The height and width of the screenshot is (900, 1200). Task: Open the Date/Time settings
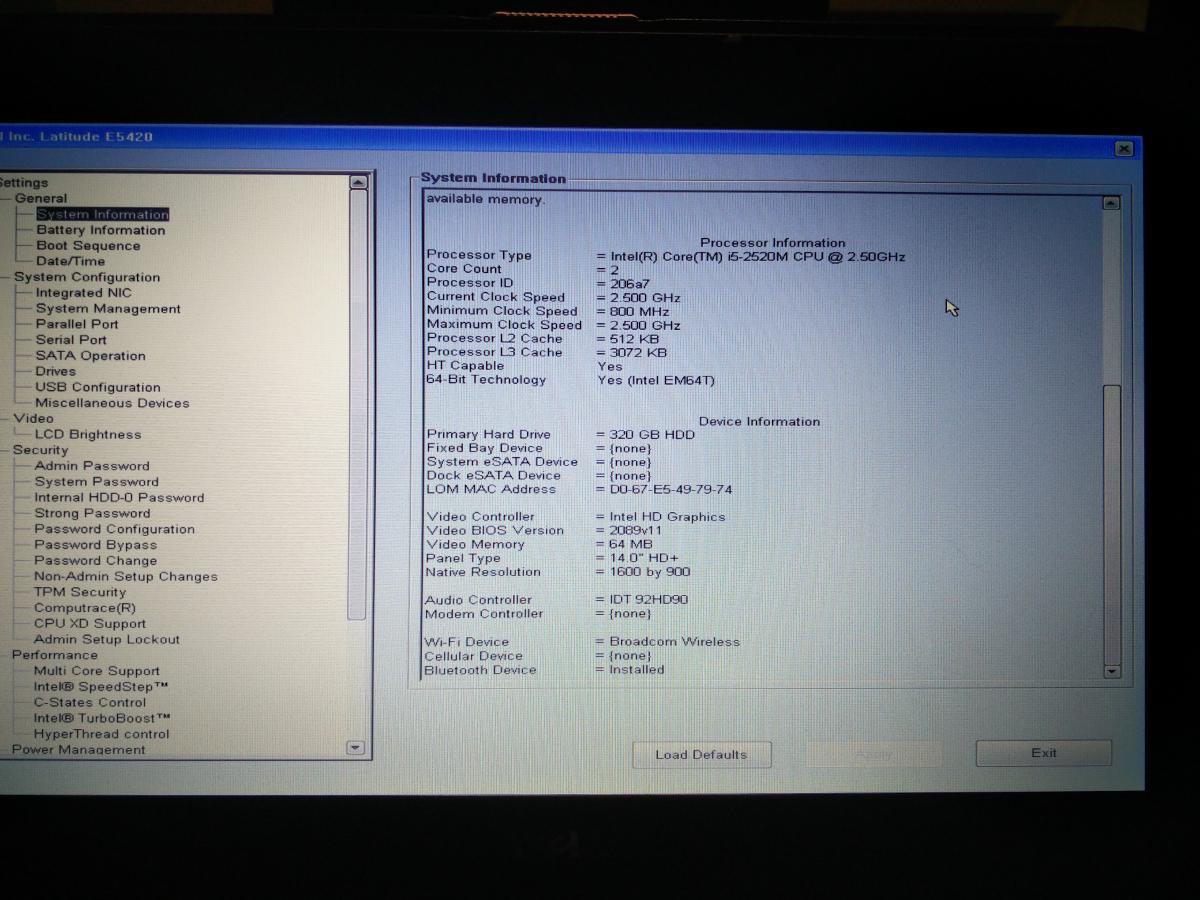70,261
